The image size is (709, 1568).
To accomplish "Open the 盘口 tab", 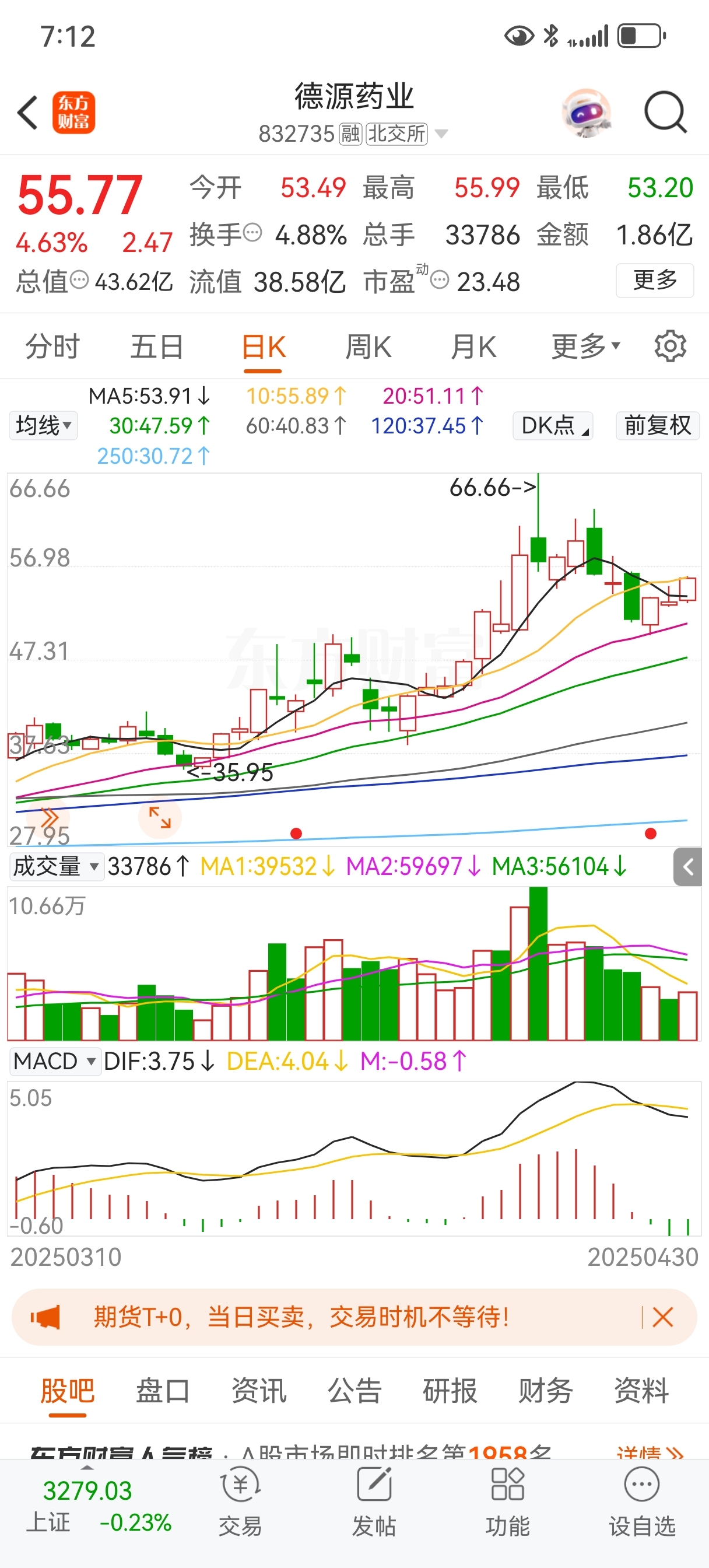I will pyautogui.click(x=163, y=1391).
